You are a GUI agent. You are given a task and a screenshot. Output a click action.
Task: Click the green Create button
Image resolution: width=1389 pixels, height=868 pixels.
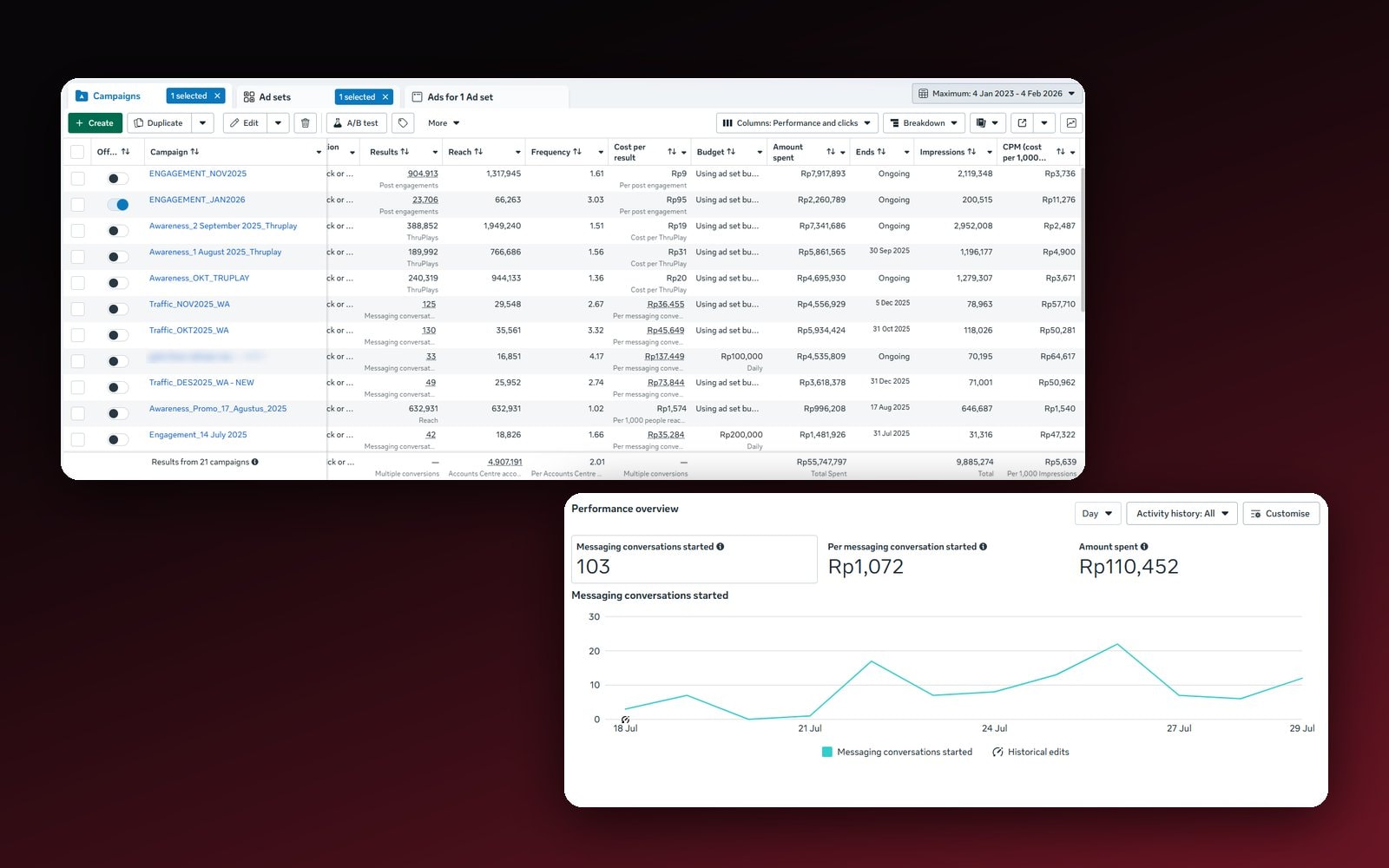tap(95, 123)
